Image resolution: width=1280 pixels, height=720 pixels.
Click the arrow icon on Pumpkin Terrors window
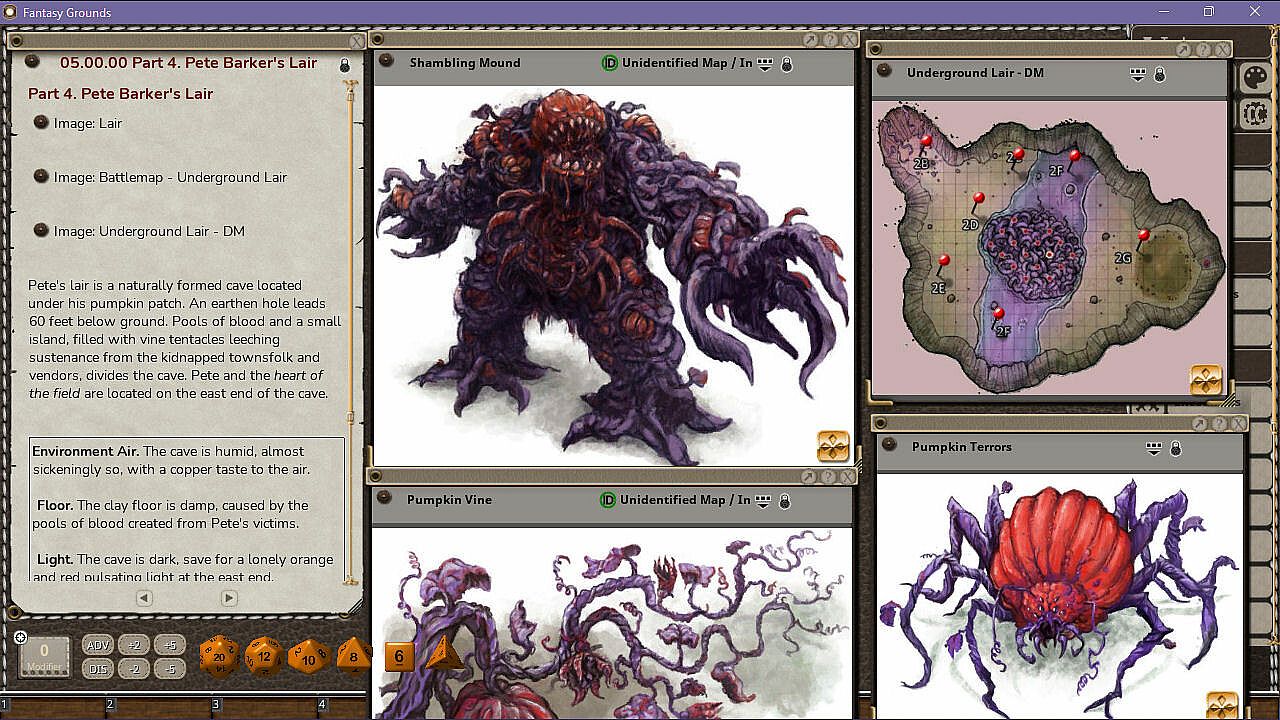click(1201, 423)
